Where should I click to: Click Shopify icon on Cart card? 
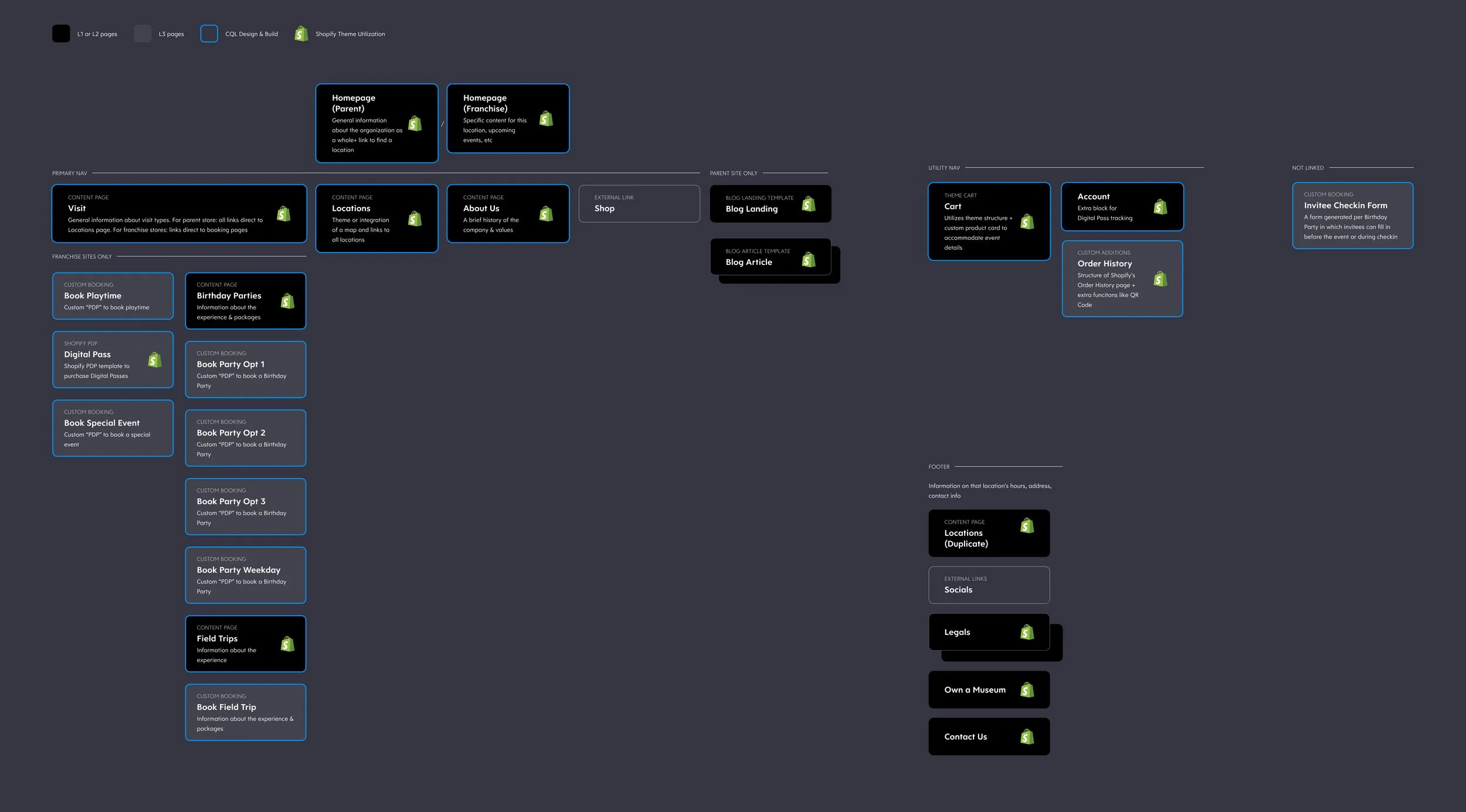[x=1027, y=221]
